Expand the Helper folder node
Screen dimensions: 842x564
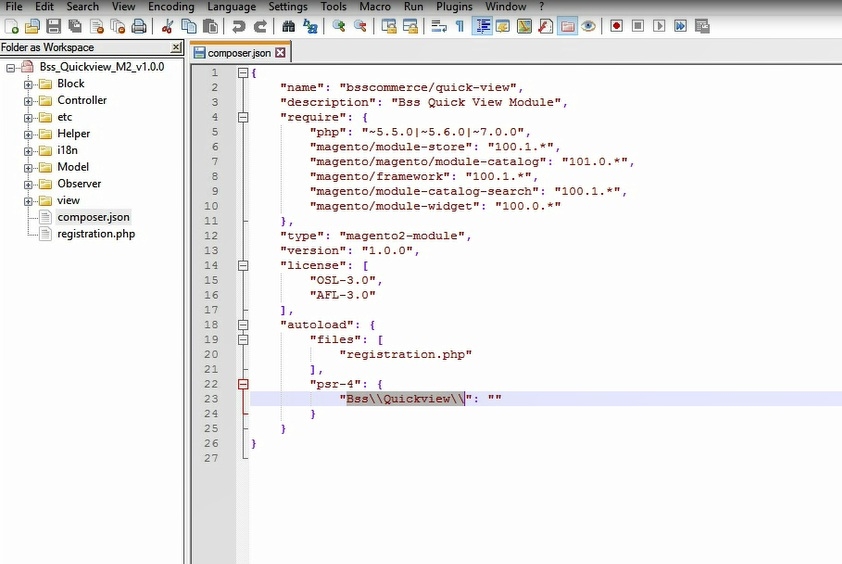coord(28,134)
